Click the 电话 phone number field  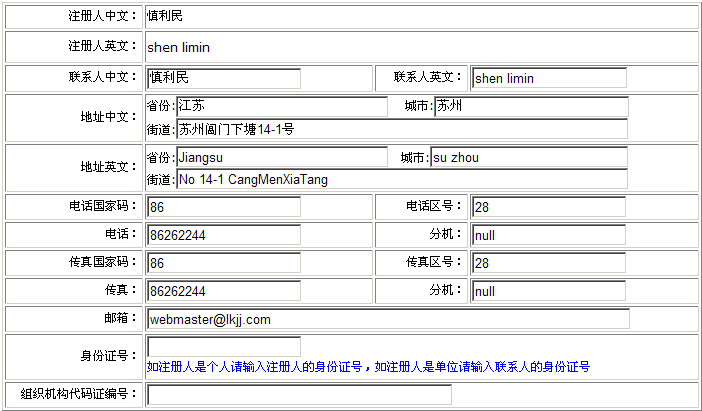[x=223, y=235]
